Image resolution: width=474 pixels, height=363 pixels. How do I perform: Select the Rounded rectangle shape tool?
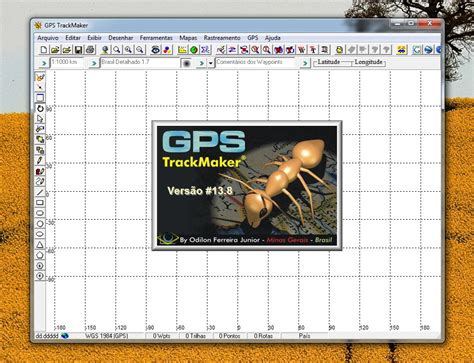40,213
